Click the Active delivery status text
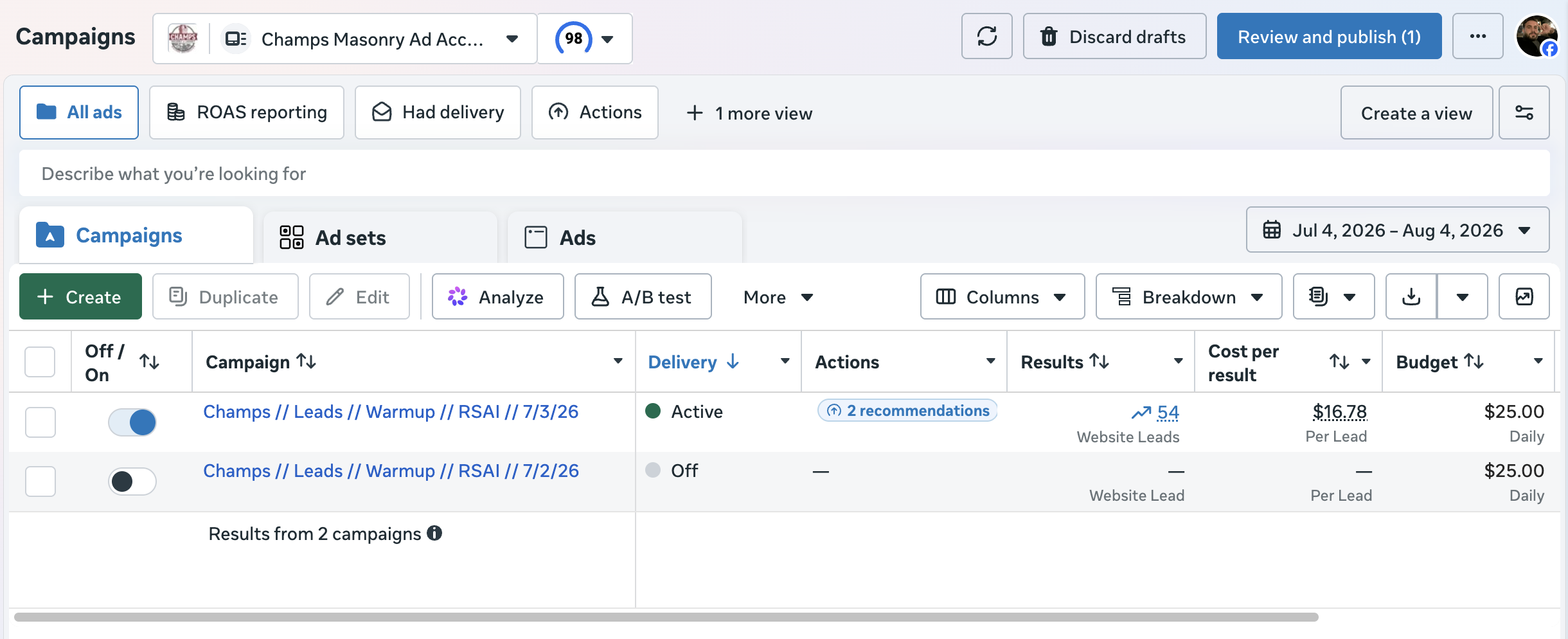 point(697,411)
